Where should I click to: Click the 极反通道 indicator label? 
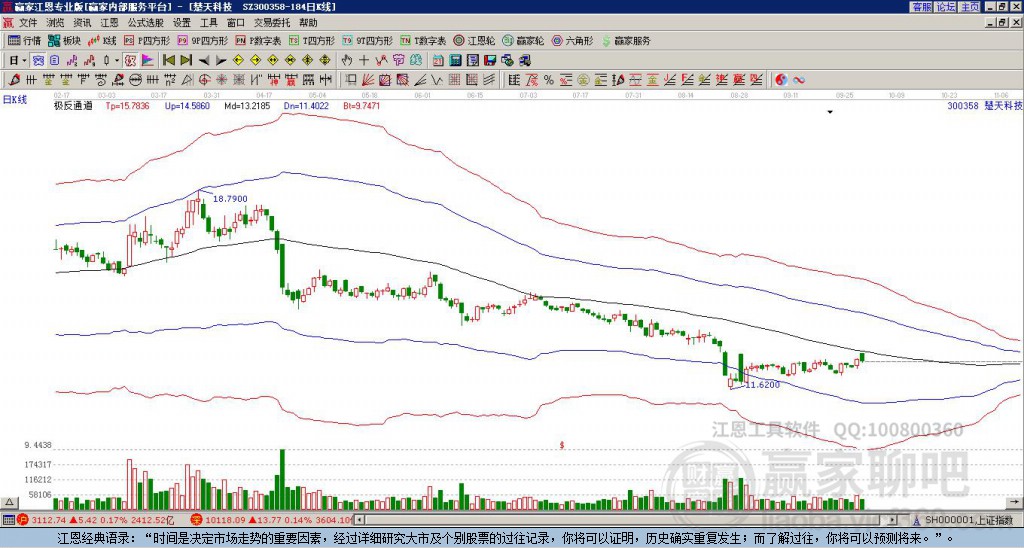point(72,105)
